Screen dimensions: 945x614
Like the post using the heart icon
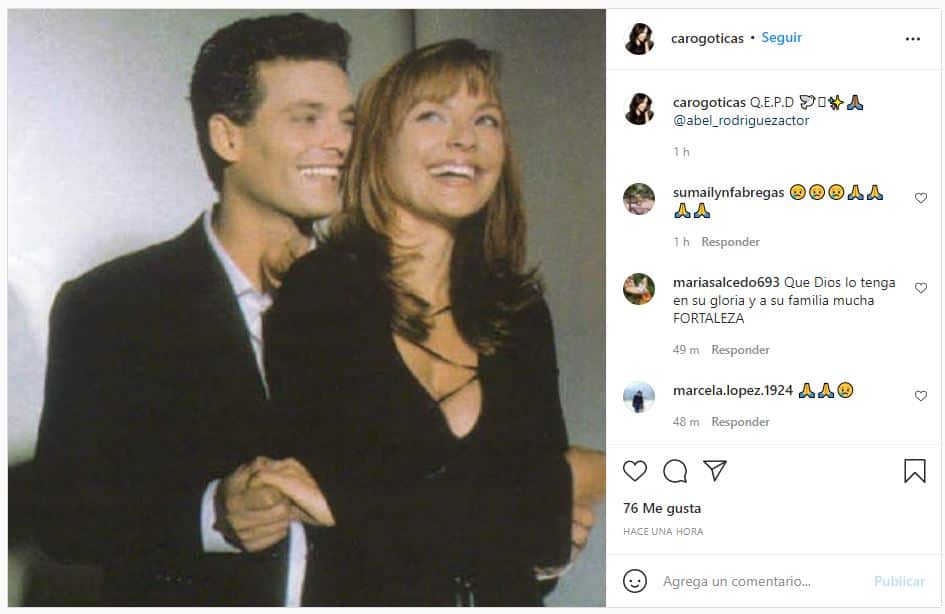635,470
